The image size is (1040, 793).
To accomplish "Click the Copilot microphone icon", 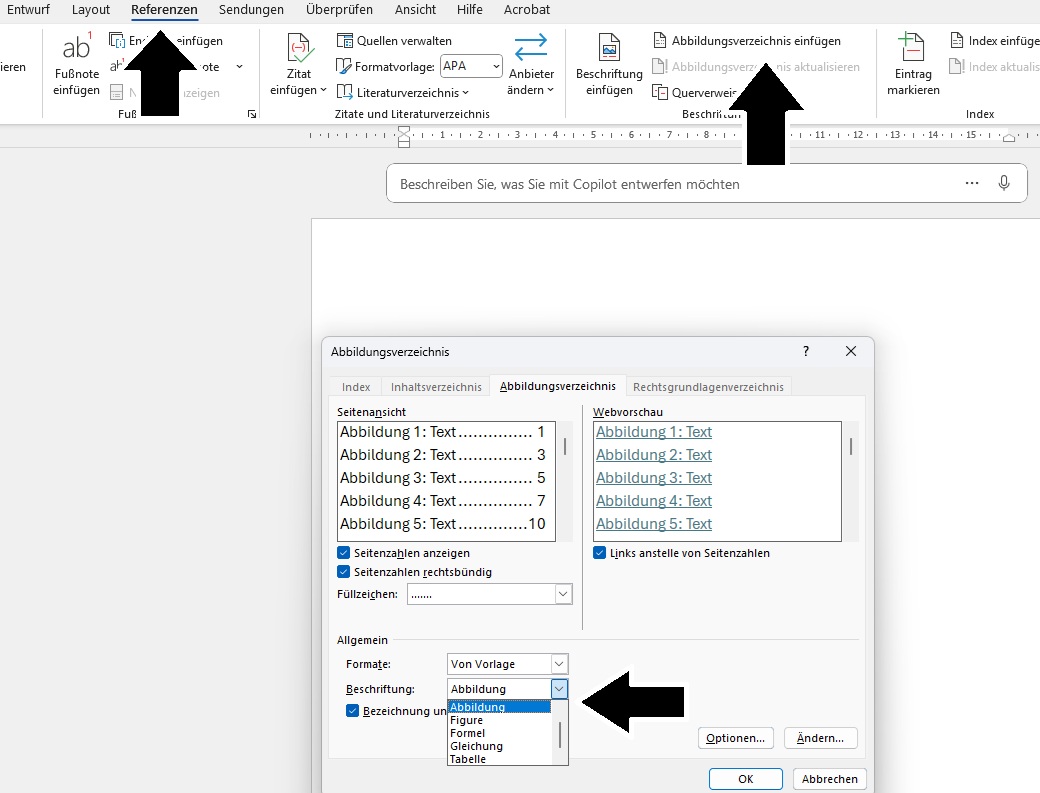I will 1004,183.
